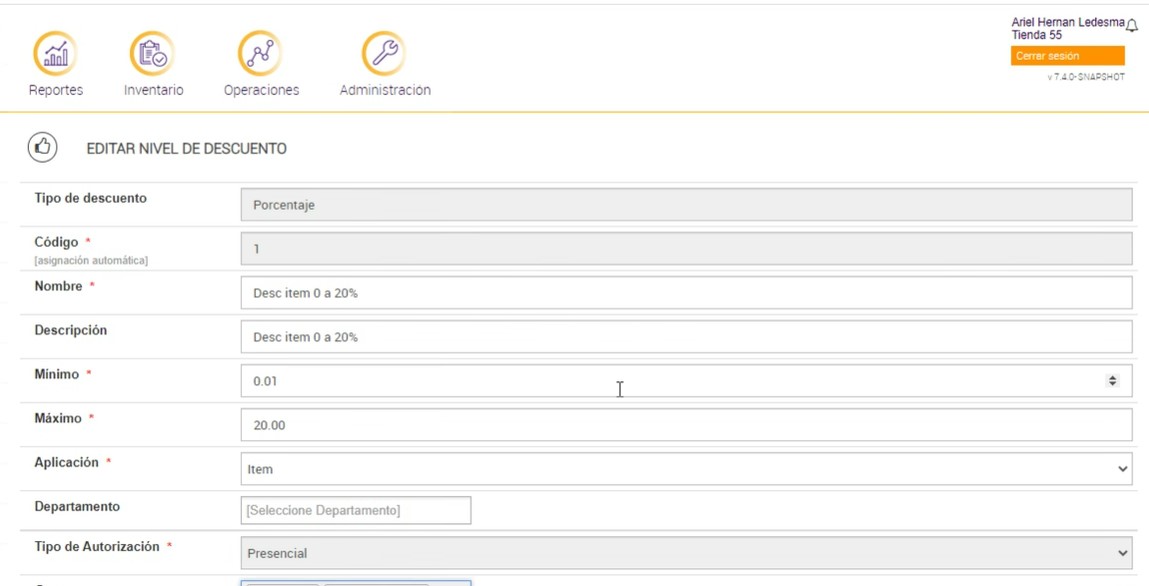Click the disabled Código field
This screenshot has height=586, width=1149.
coord(686,249)
